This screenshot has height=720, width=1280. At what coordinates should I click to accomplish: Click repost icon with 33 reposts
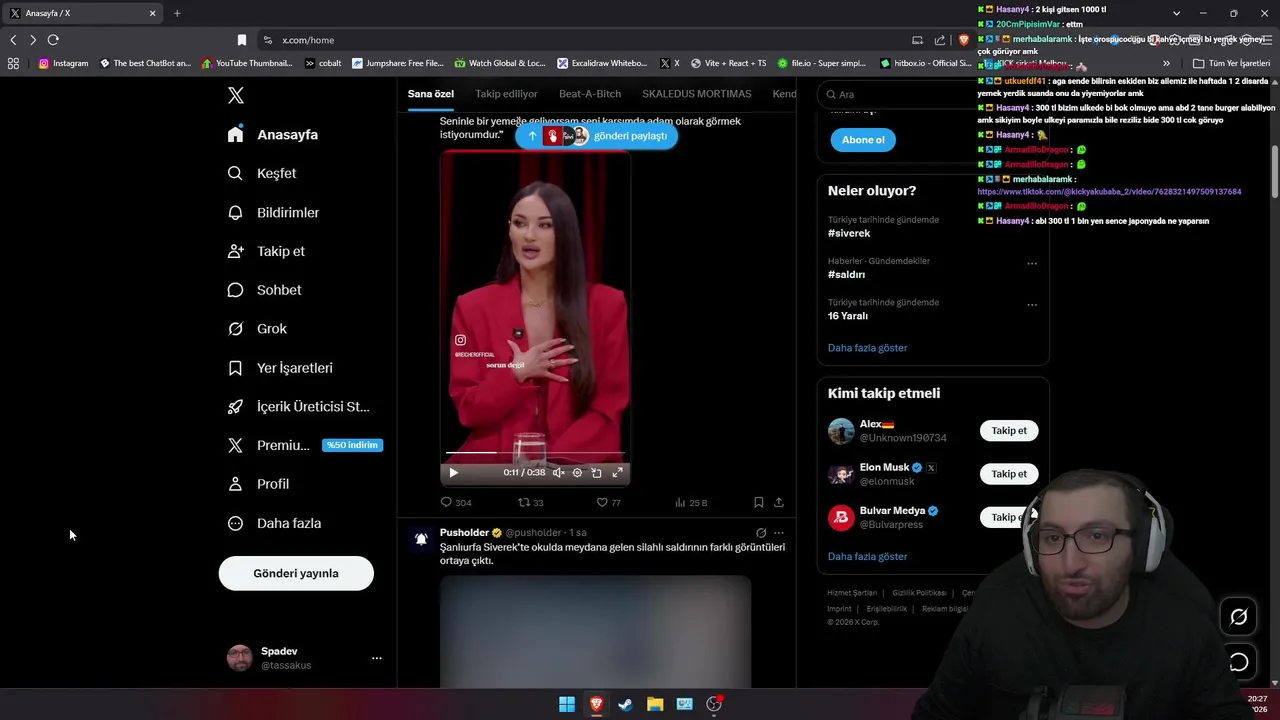point(531,503)
